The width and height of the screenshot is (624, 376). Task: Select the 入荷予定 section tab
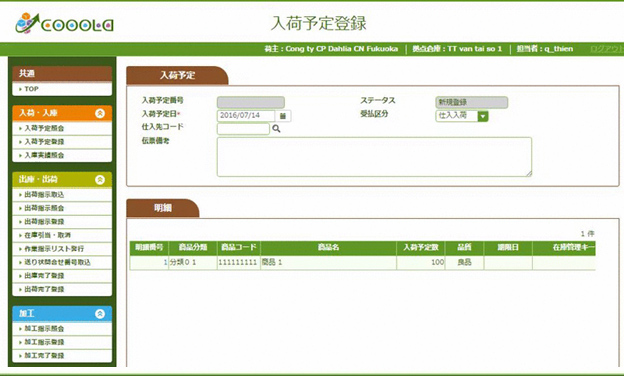coord(177,75)
